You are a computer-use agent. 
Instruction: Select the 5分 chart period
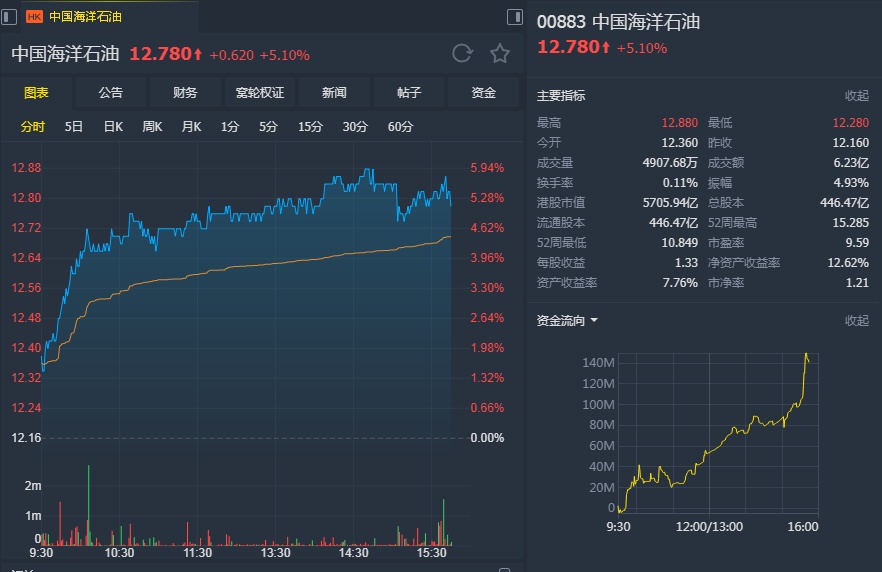click(268, 127)
